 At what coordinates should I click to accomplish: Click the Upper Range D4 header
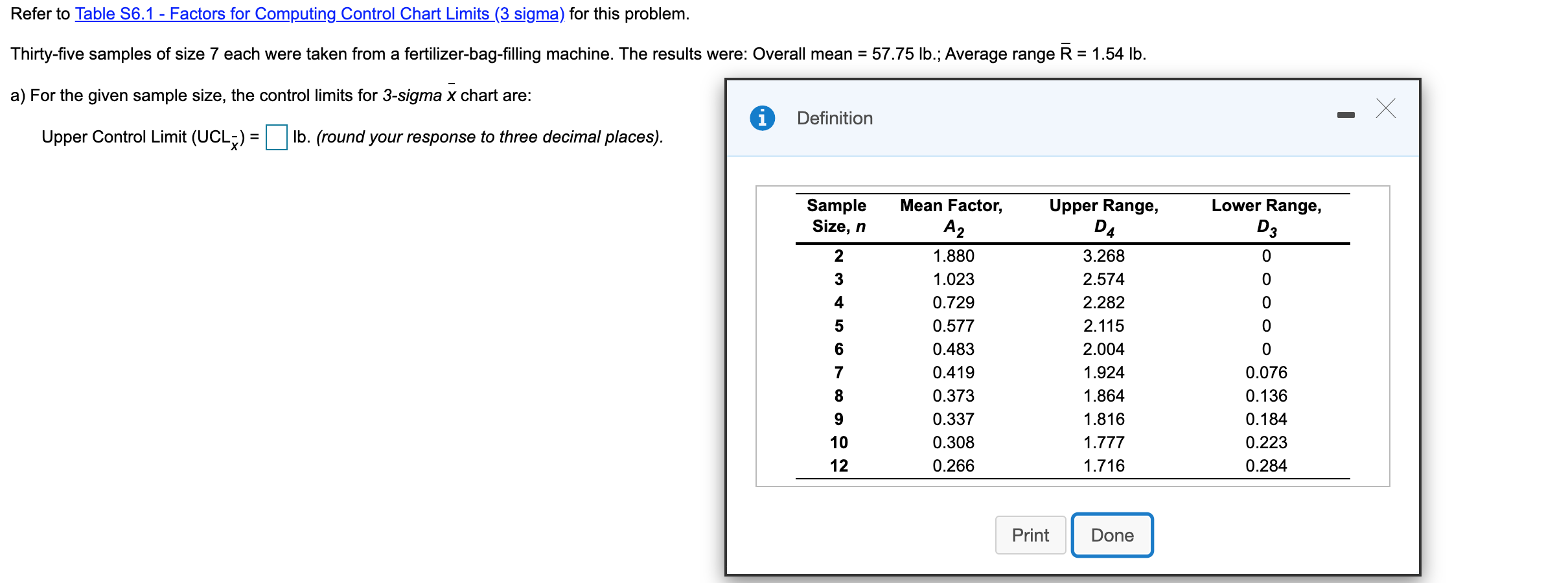(1103, 216)
